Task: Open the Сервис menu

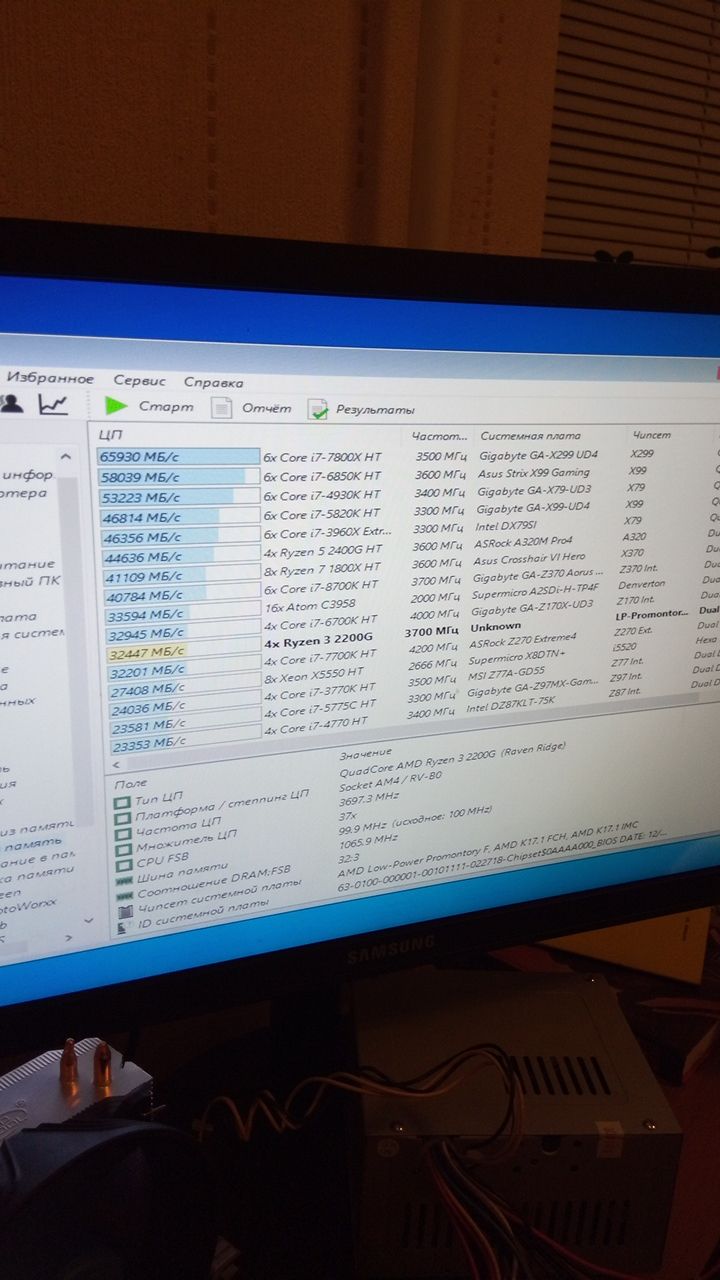Action: click(139, 381)
